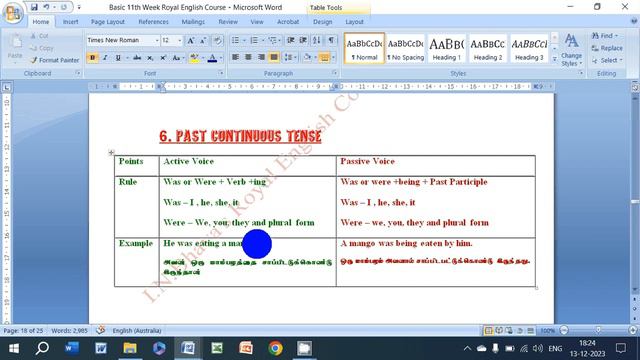Viewport: 640px width, 360px height.
Task: Switch to Web Layout view
Action: coord(509,330)
